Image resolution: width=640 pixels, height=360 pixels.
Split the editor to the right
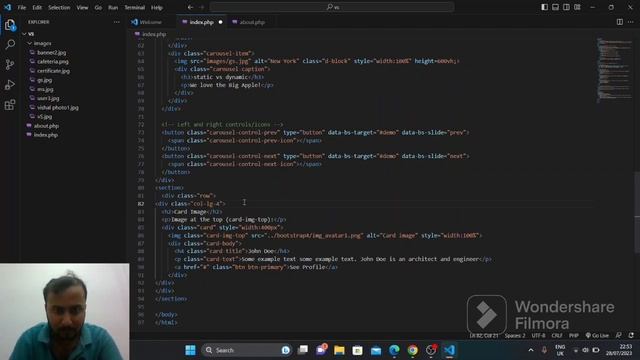click(x=620, y=22)
